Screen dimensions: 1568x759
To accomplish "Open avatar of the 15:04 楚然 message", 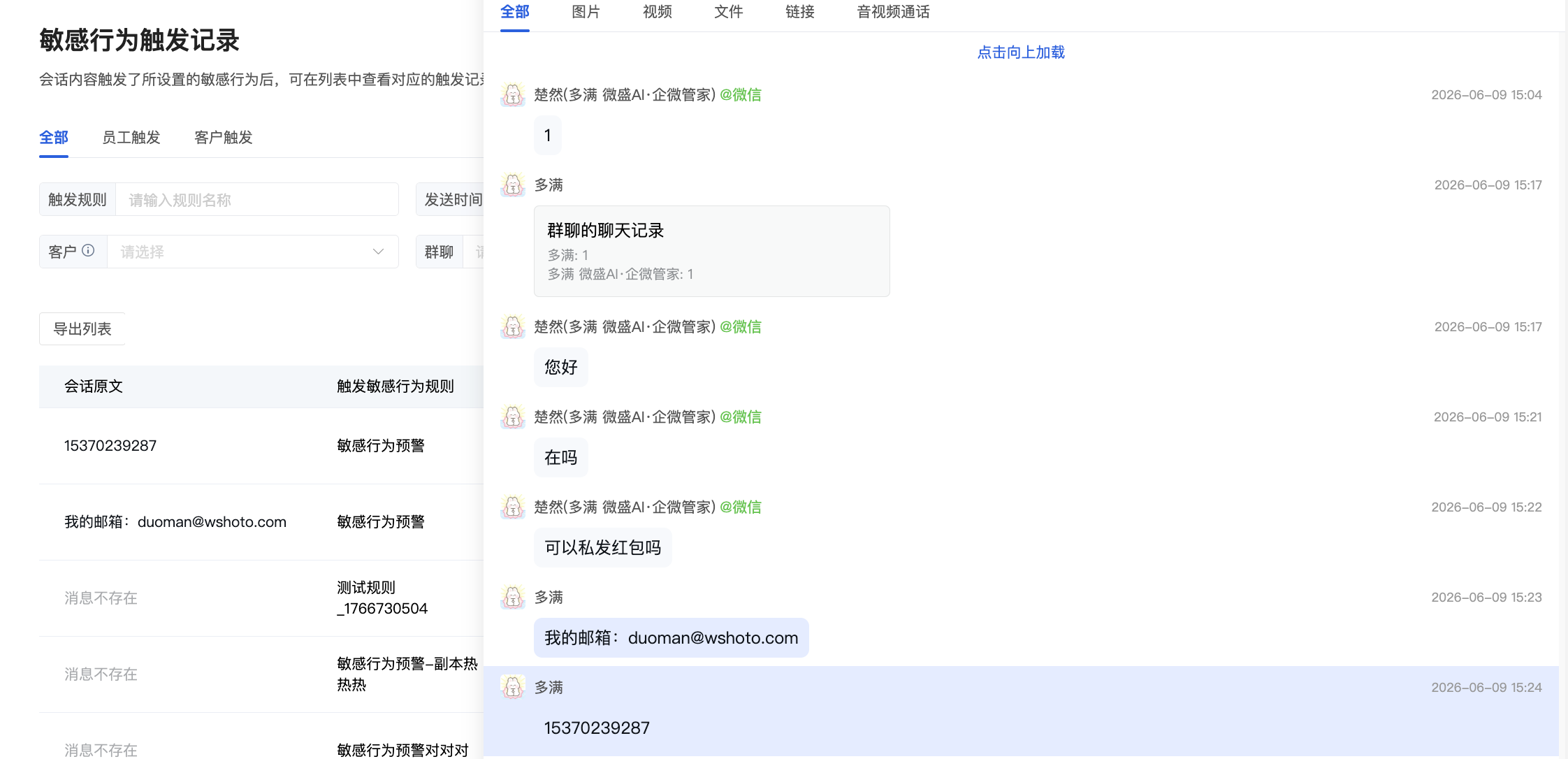I will click(x=513, y=94).
